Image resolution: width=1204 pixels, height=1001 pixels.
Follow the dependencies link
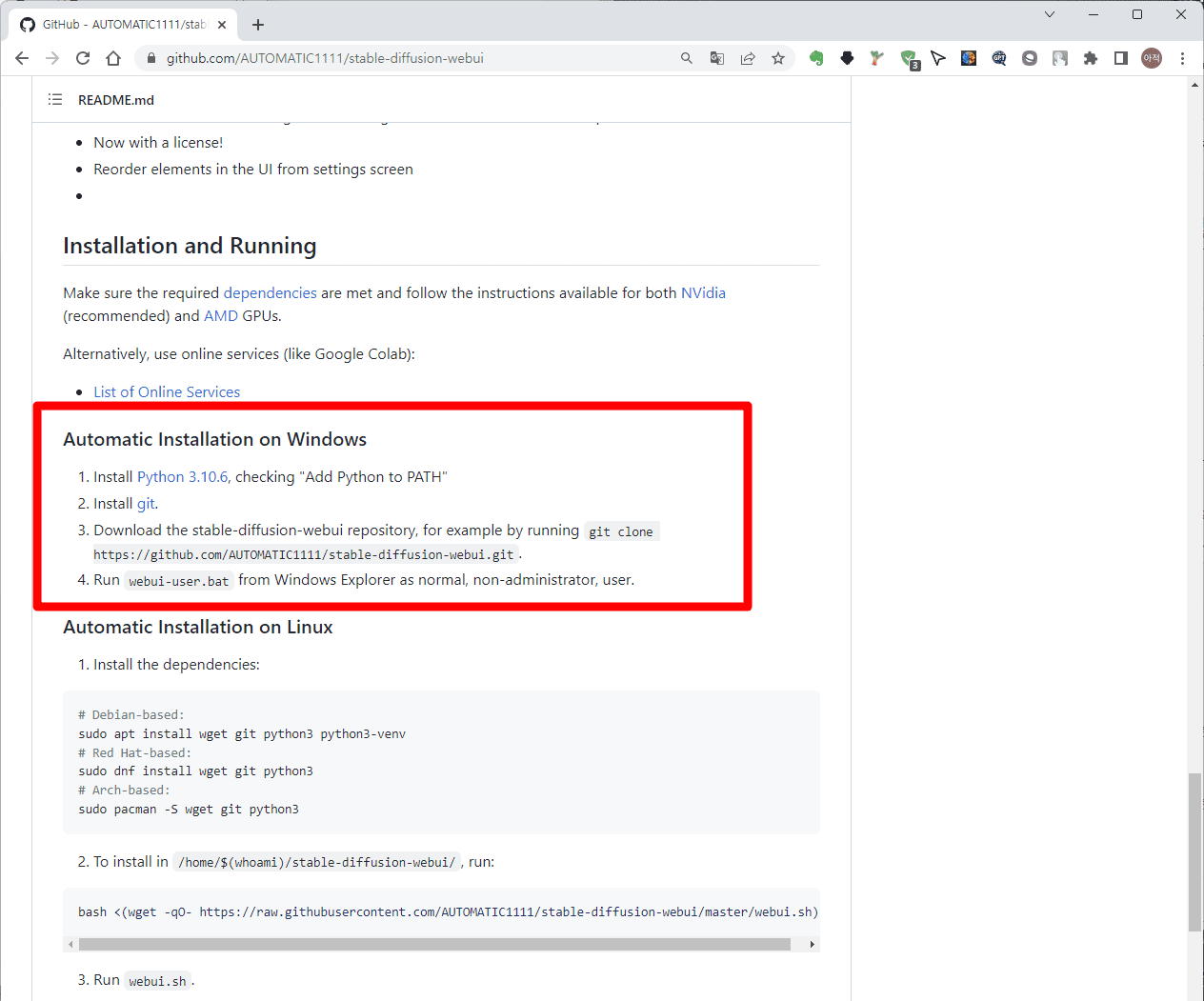tap(270, 292)
